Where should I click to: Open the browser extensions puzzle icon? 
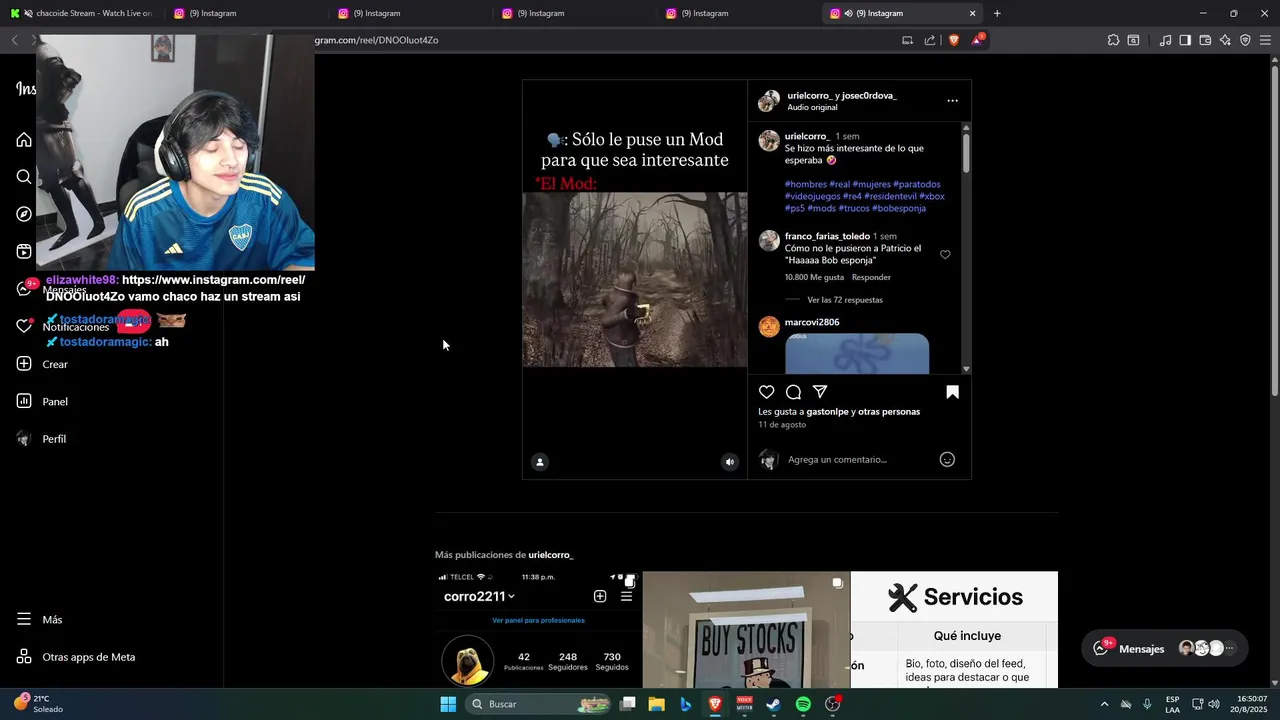(1113, 40)
